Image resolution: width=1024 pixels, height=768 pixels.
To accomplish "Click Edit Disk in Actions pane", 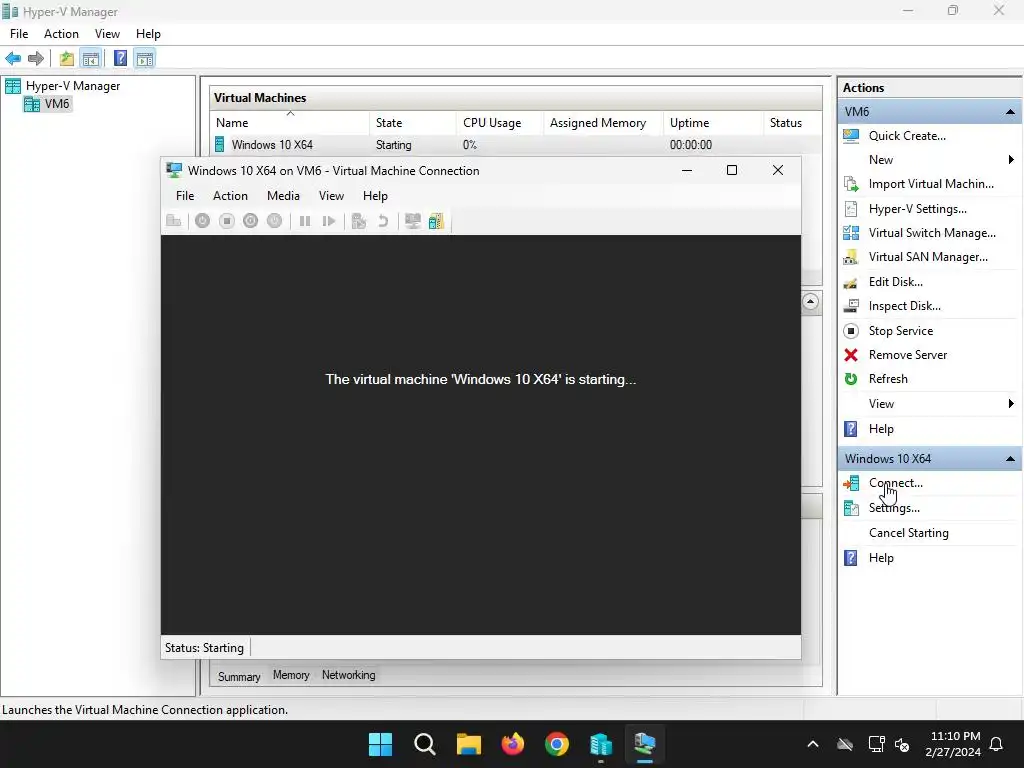I will click(x=895, y=282).
